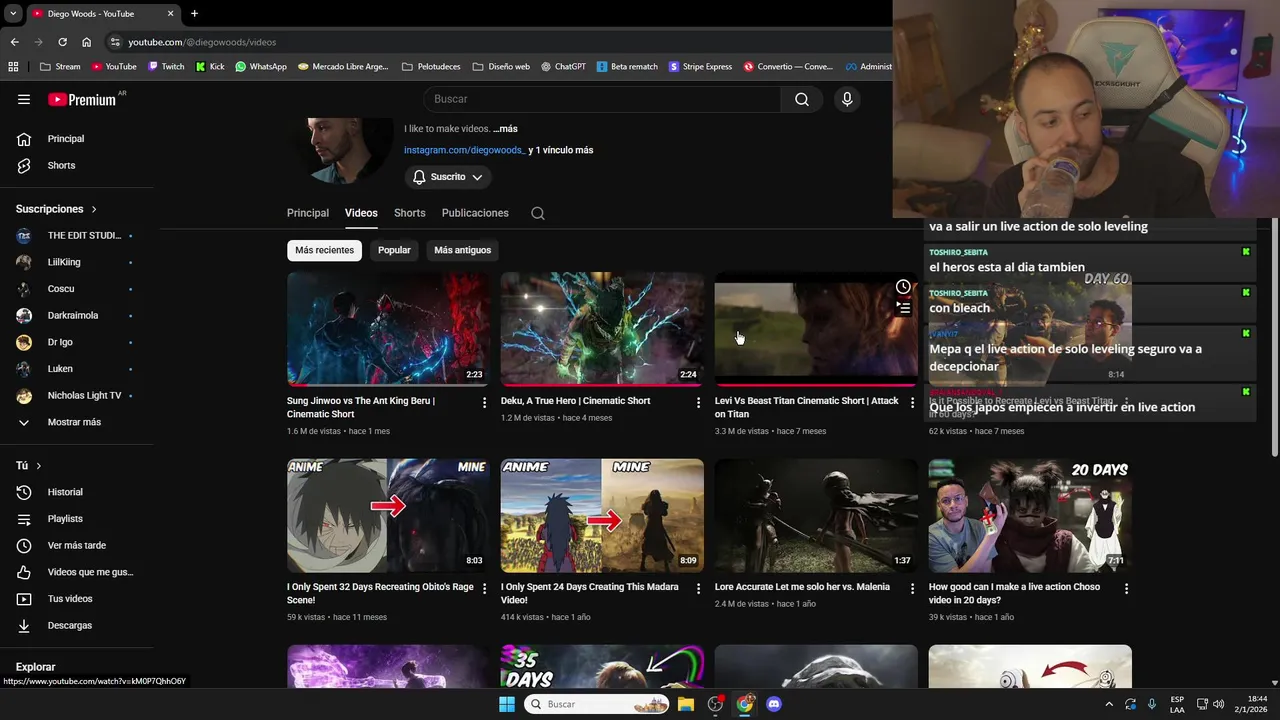Open live action Choso video thumbnail
This screenshot has height=720, width=1280.
pyautogui.click(x=1030, y=515)
